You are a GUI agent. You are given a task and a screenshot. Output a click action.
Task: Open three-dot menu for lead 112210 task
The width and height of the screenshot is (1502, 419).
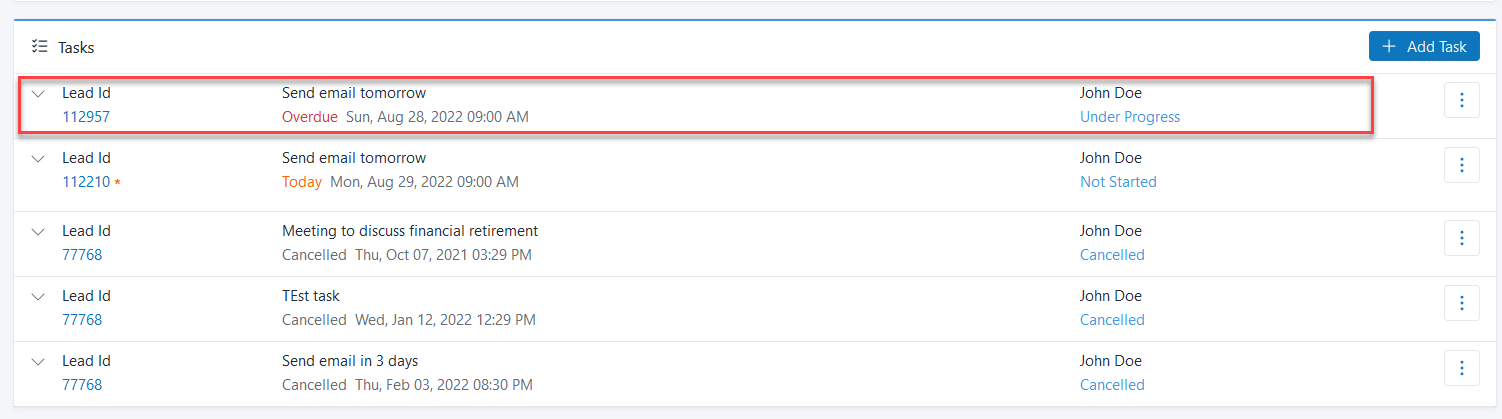pos(1461,165)
